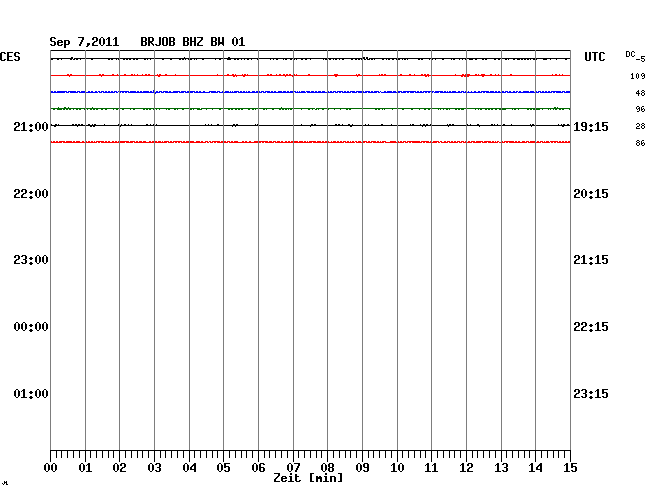Click minute tick label 04
Screen dimensions: 650x494
click(189, 468)
